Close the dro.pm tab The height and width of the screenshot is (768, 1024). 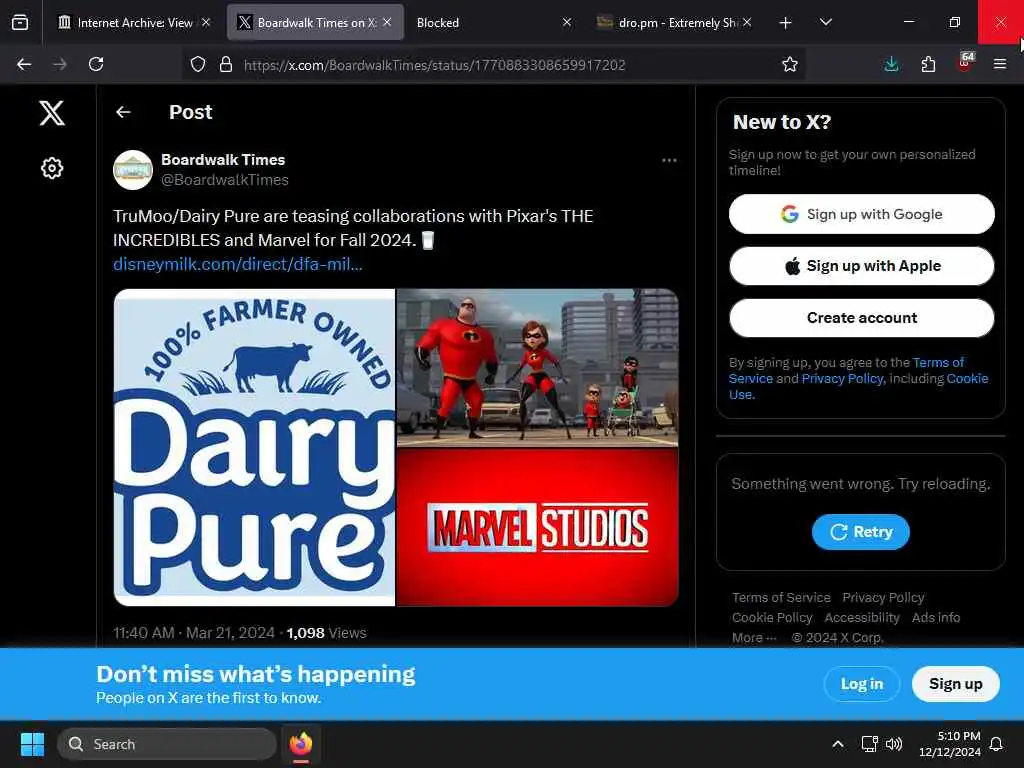pos(747,22)
